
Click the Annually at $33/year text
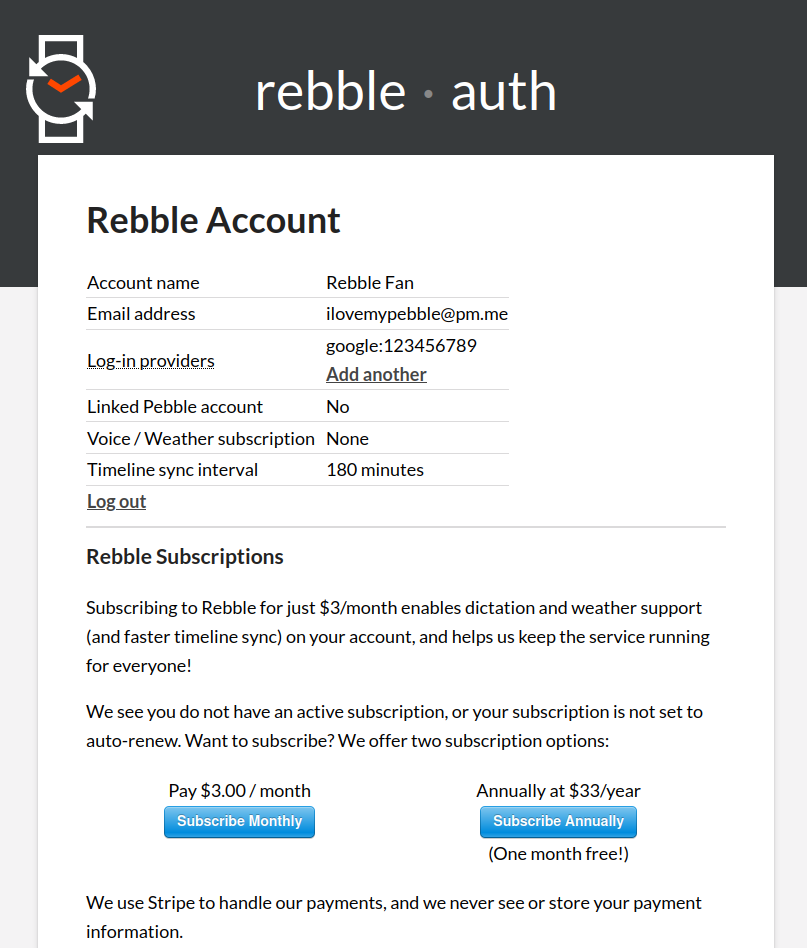558,791
